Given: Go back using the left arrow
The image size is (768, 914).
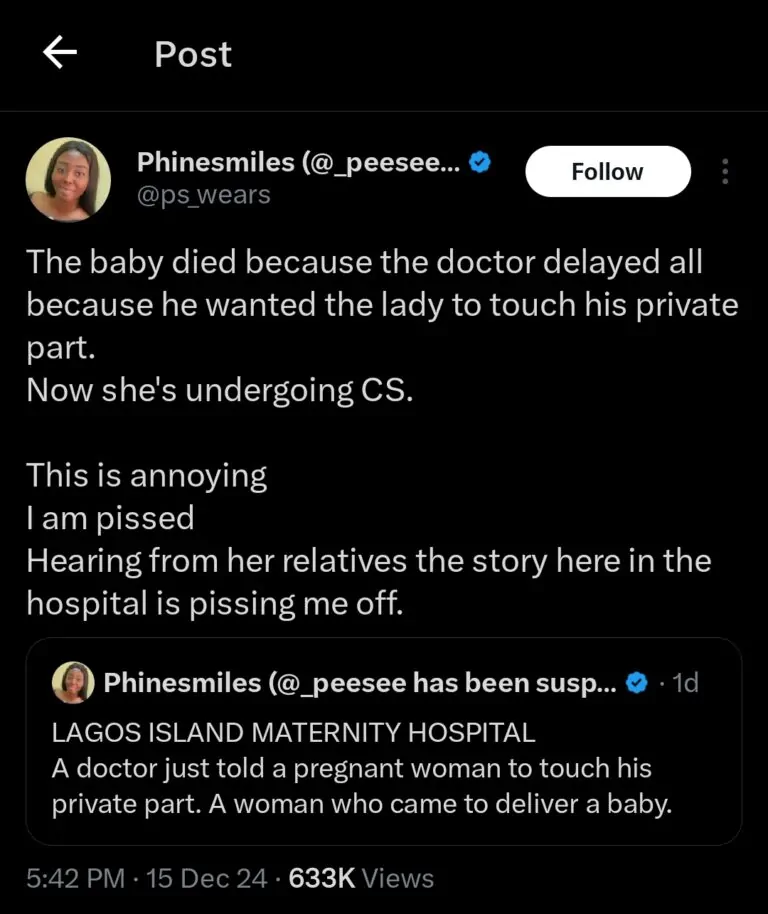Looking at the screenshot, I should point(60,54).
